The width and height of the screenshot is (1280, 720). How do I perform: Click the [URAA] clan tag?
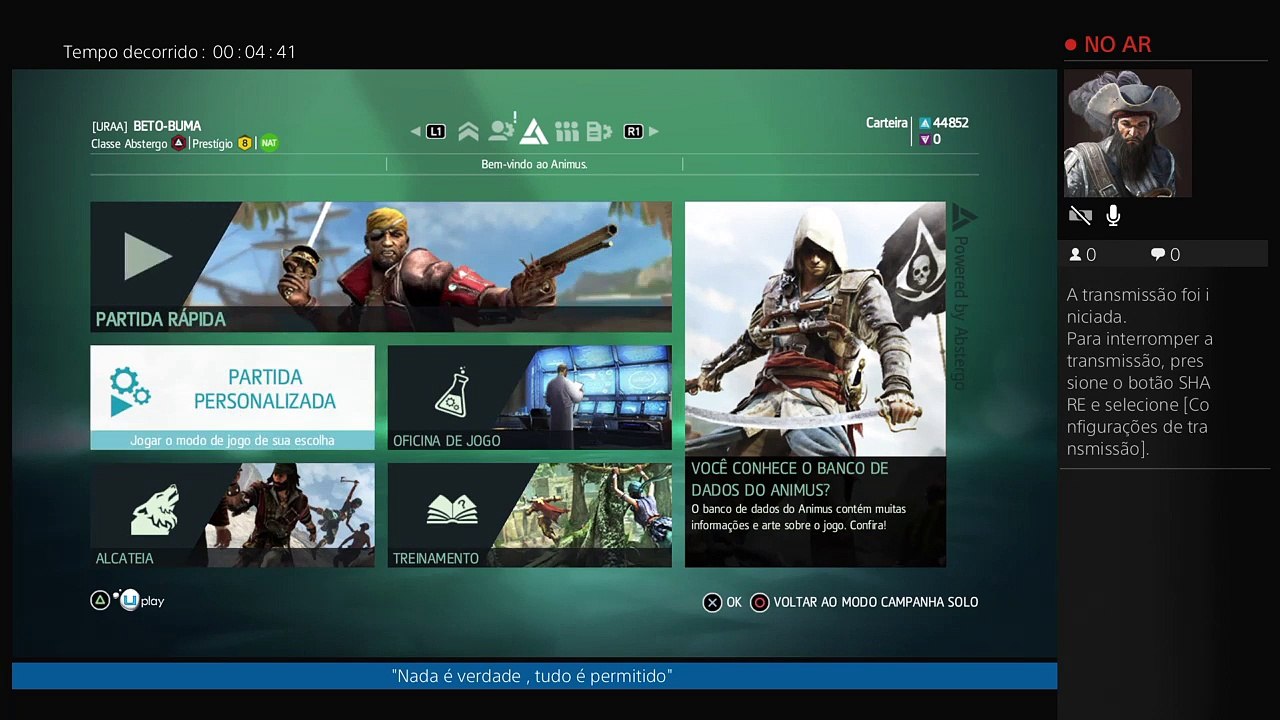pyautogui.click(x=110, y=126)
